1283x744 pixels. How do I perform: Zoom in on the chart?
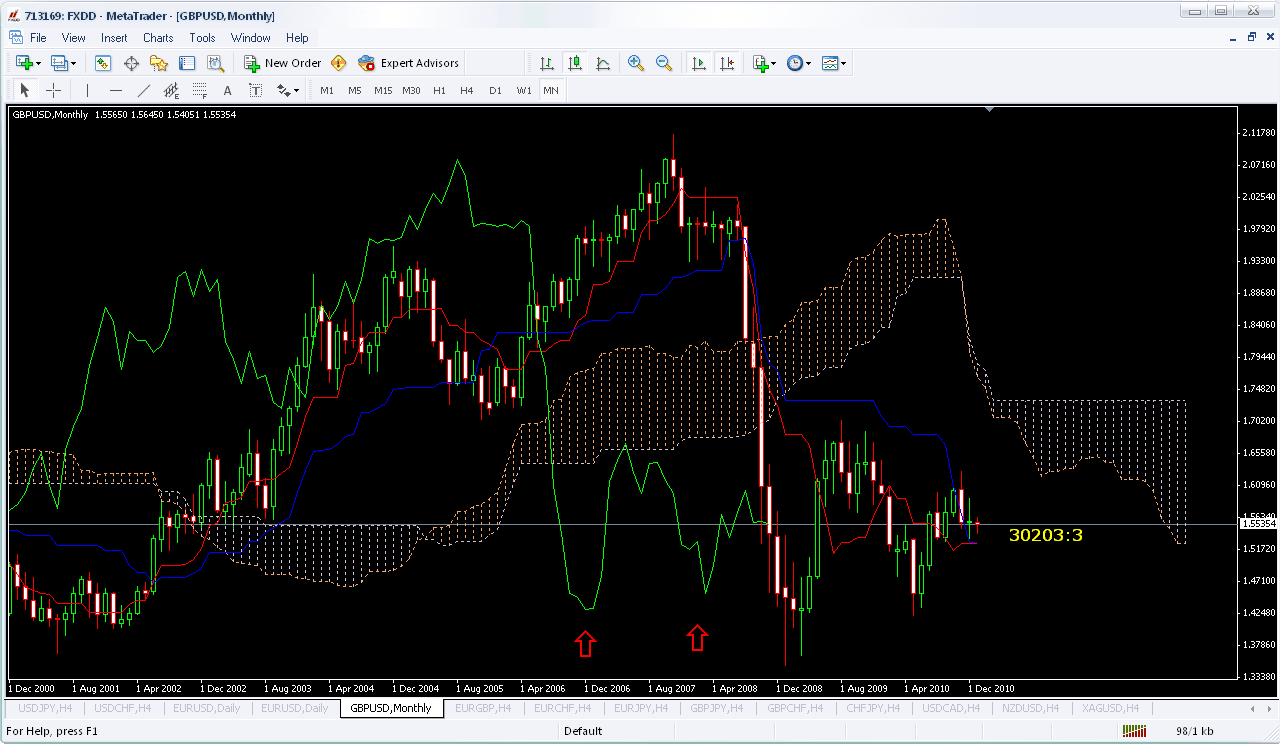636,63
